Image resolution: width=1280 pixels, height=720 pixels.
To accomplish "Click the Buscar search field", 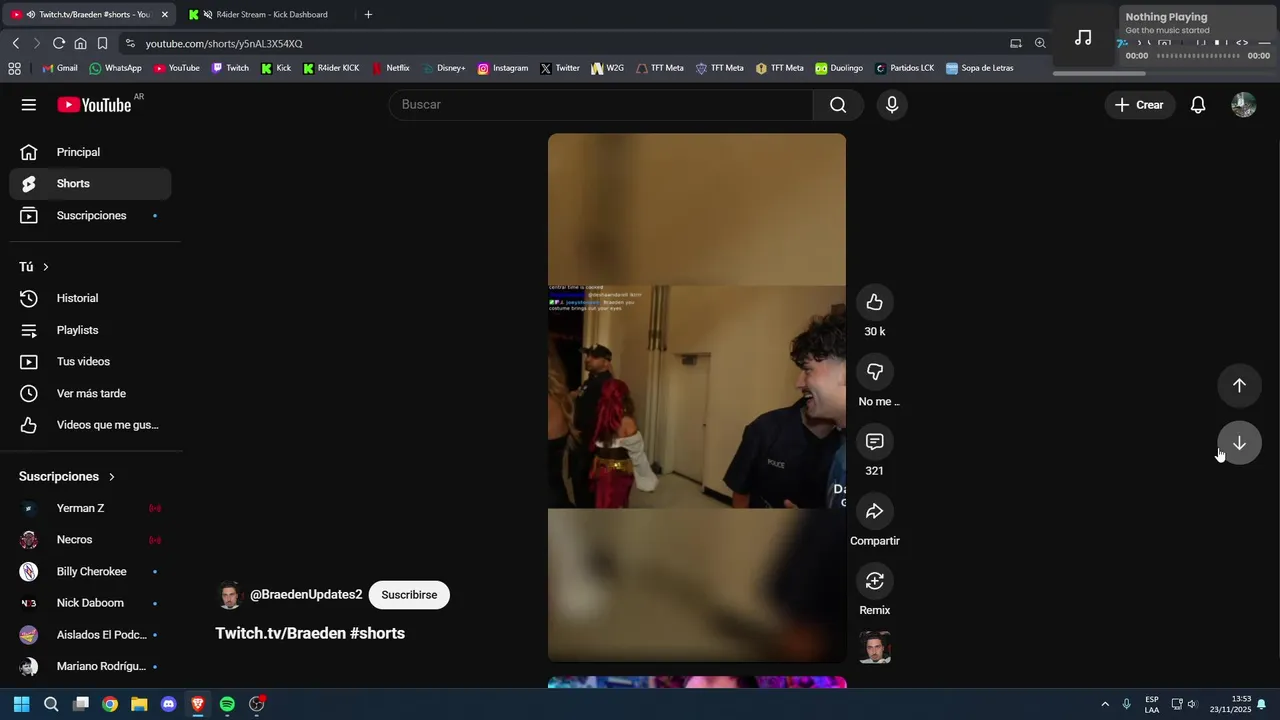I will [601, 105].
